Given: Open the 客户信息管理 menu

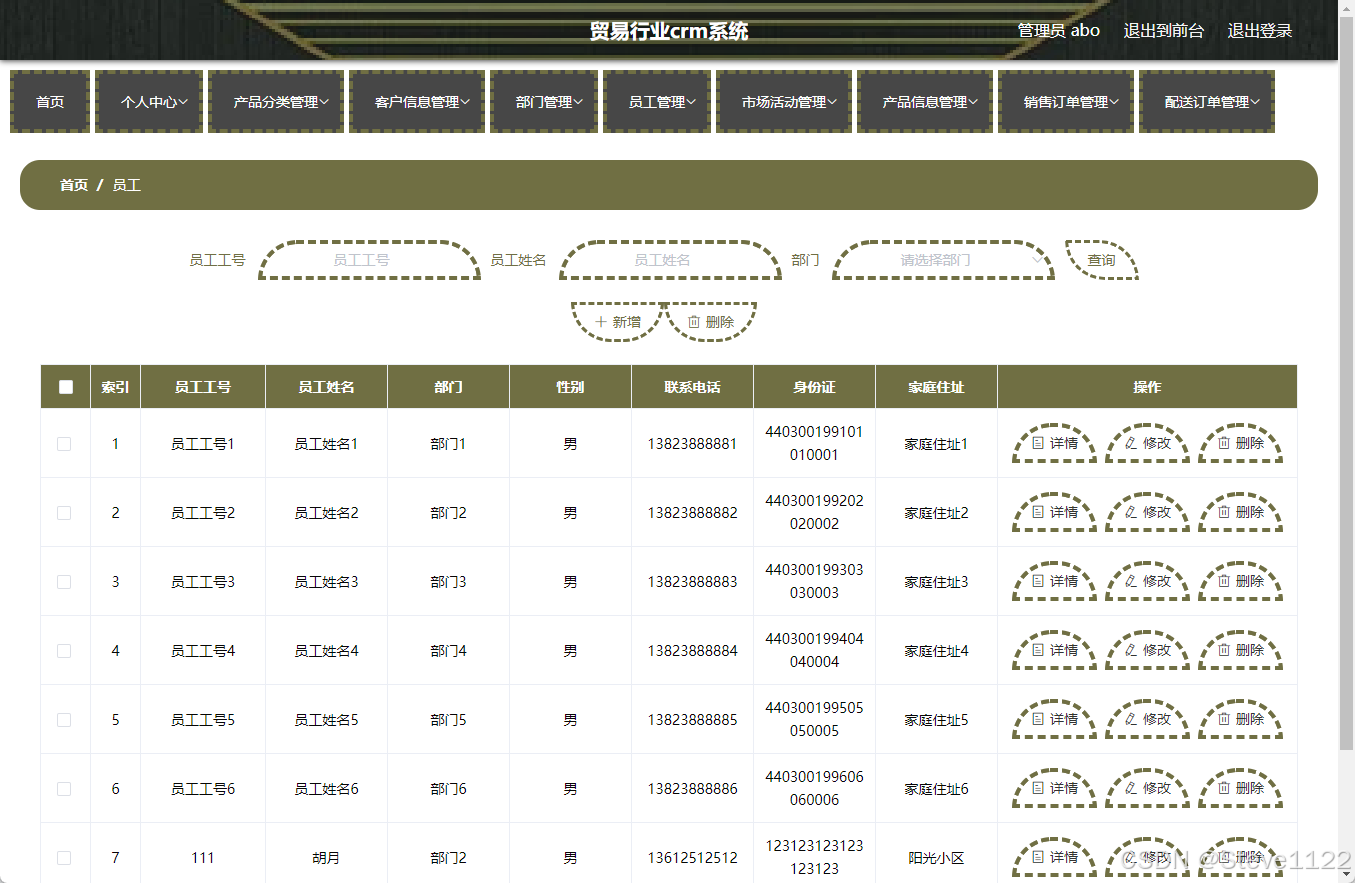Looking at the screenshot, I should point(417,101).
